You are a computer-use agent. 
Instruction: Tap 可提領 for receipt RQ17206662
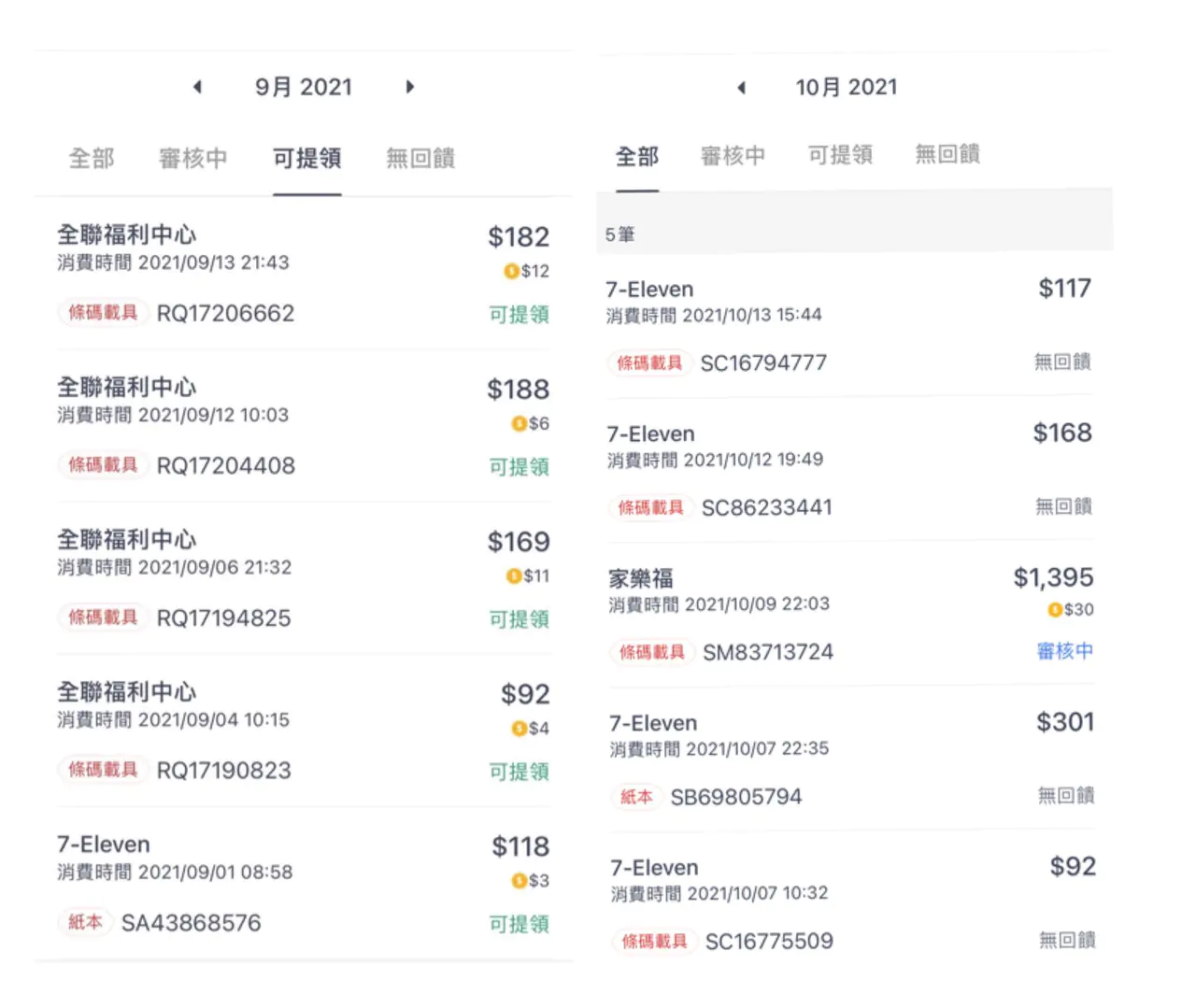(x=520, y=315)
